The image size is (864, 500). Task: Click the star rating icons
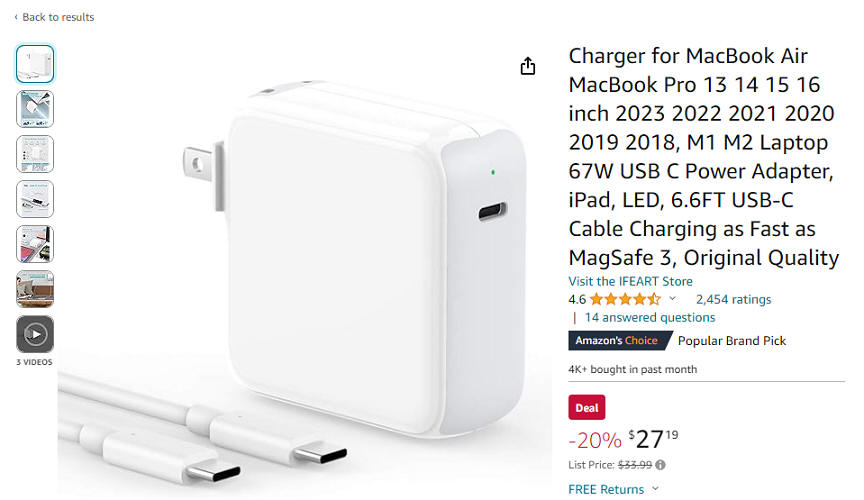(625, 299)
